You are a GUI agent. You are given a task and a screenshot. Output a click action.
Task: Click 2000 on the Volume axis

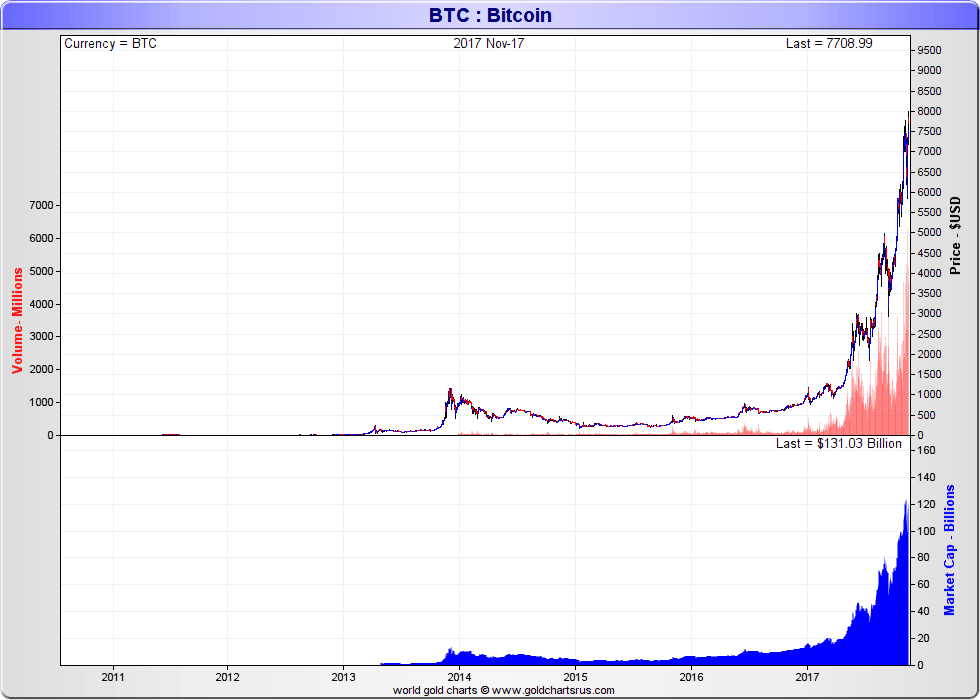point(41,369)
